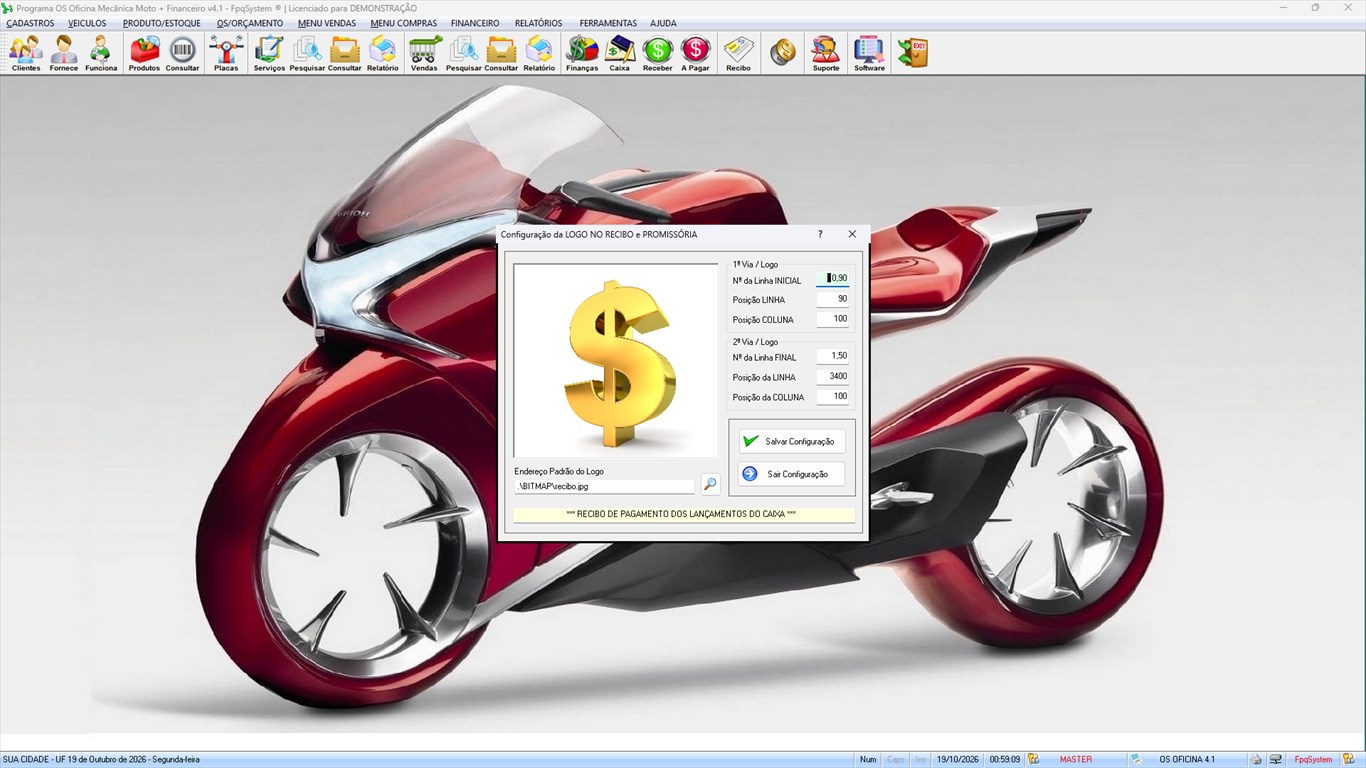Screen dimensions: 1366x768
Task: Open the red A Pagar dollar icon
Action: [696, 53]
